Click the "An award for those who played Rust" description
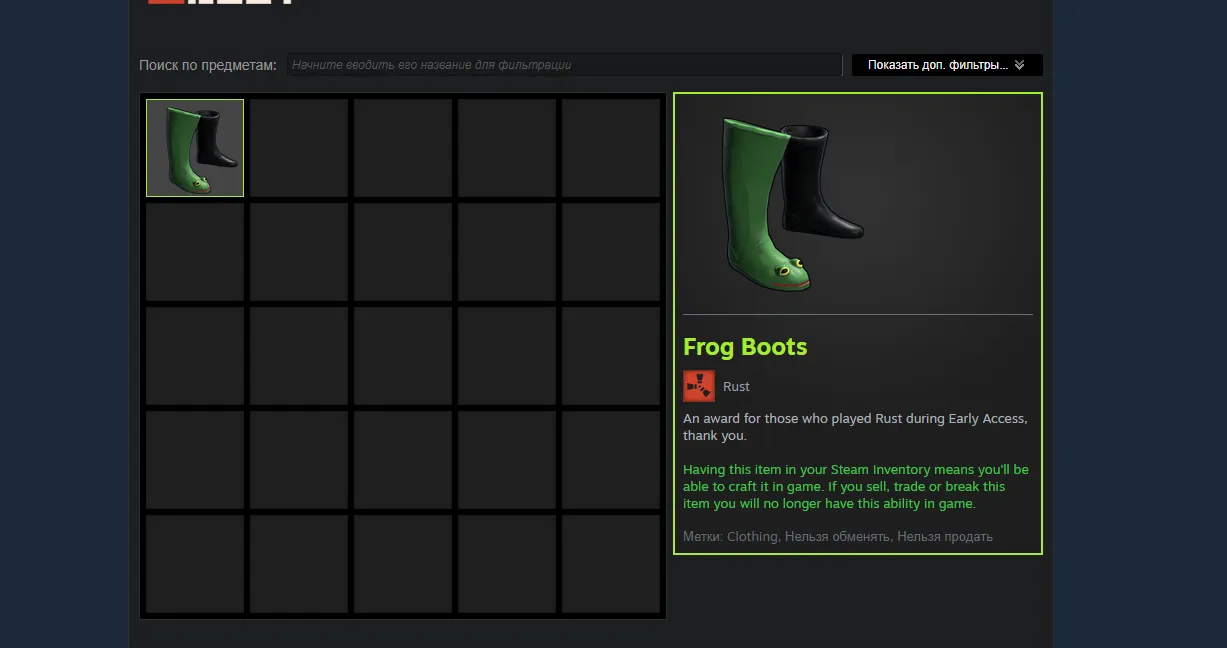Image resolution: width=1227 pixels, height=648 pixels. [855, 427]
